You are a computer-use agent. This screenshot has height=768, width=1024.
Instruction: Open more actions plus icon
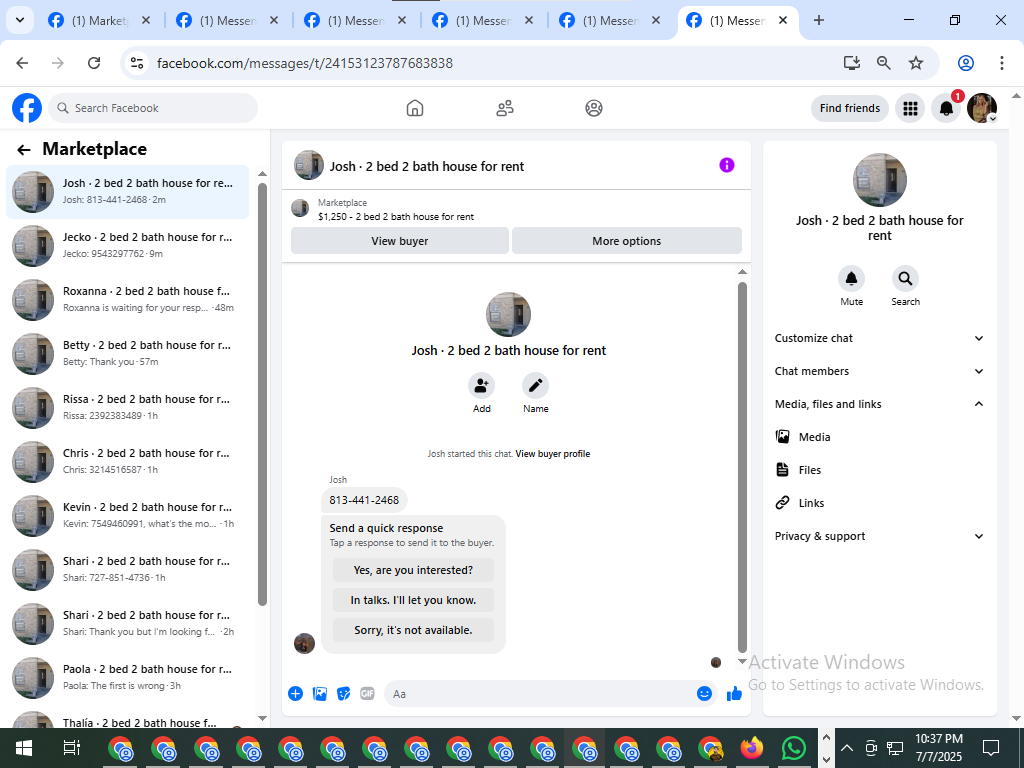295,694
